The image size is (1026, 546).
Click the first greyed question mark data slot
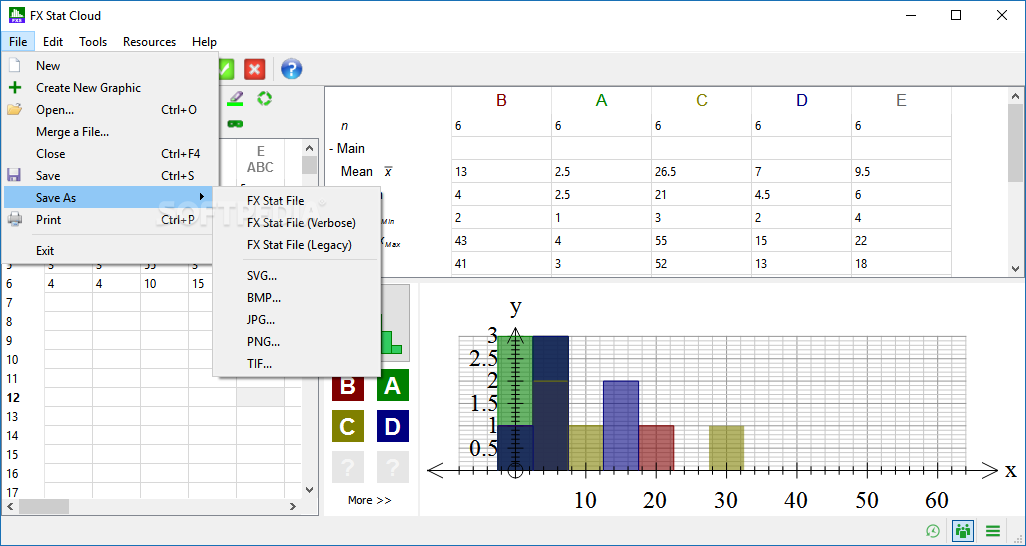pos(347,467)
